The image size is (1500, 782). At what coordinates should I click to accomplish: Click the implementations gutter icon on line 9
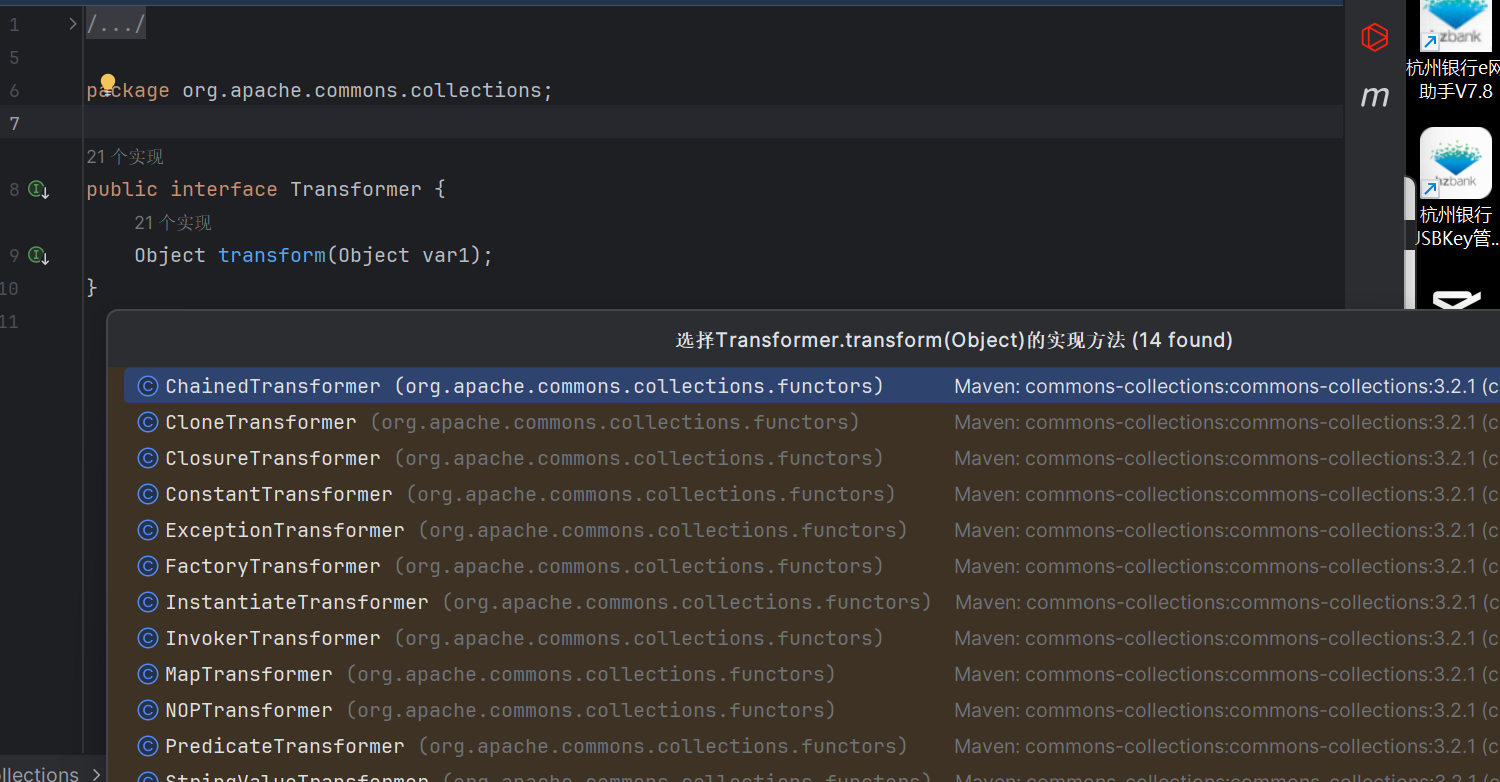click(39, 256)
